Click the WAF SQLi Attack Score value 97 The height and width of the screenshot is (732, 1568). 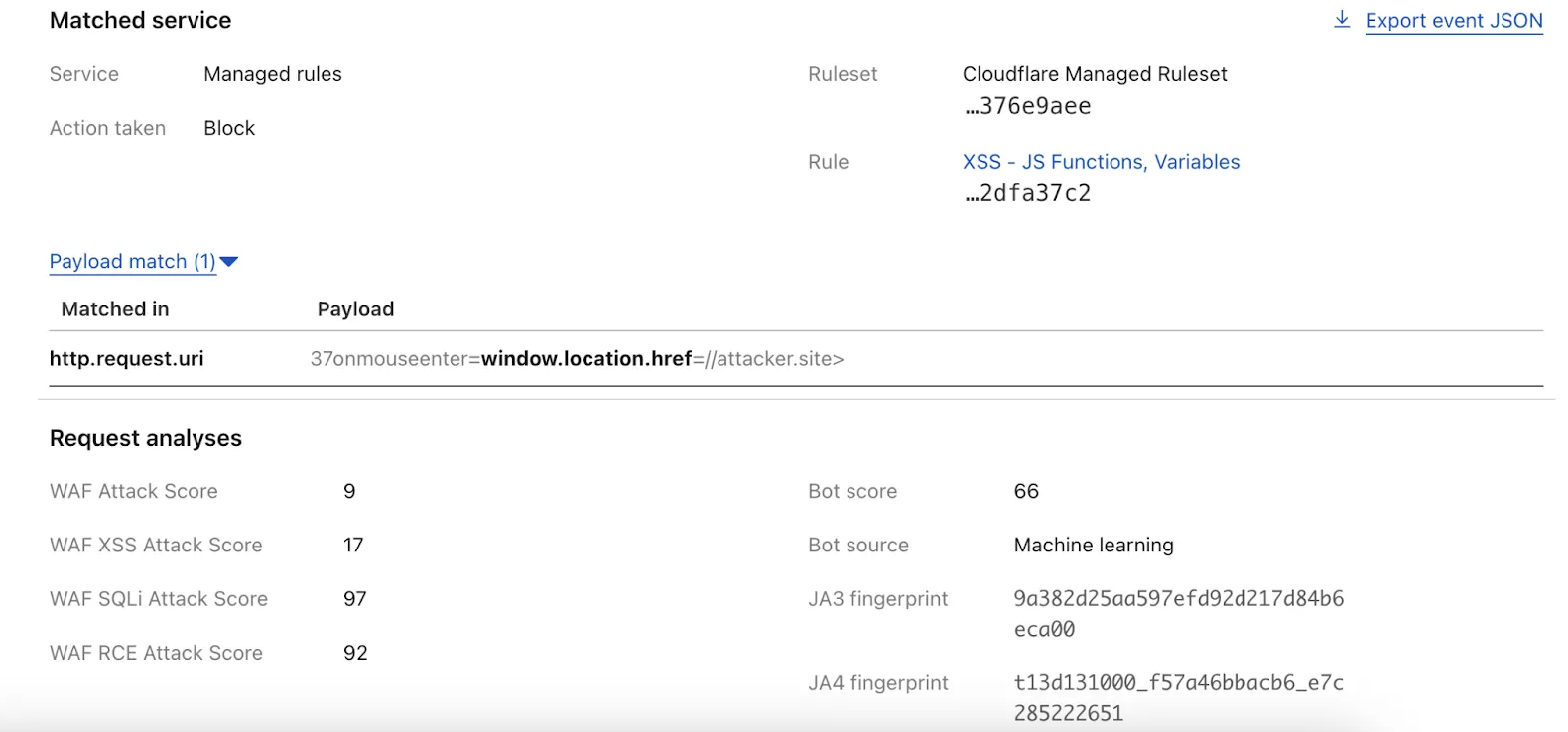click(355, 599)
